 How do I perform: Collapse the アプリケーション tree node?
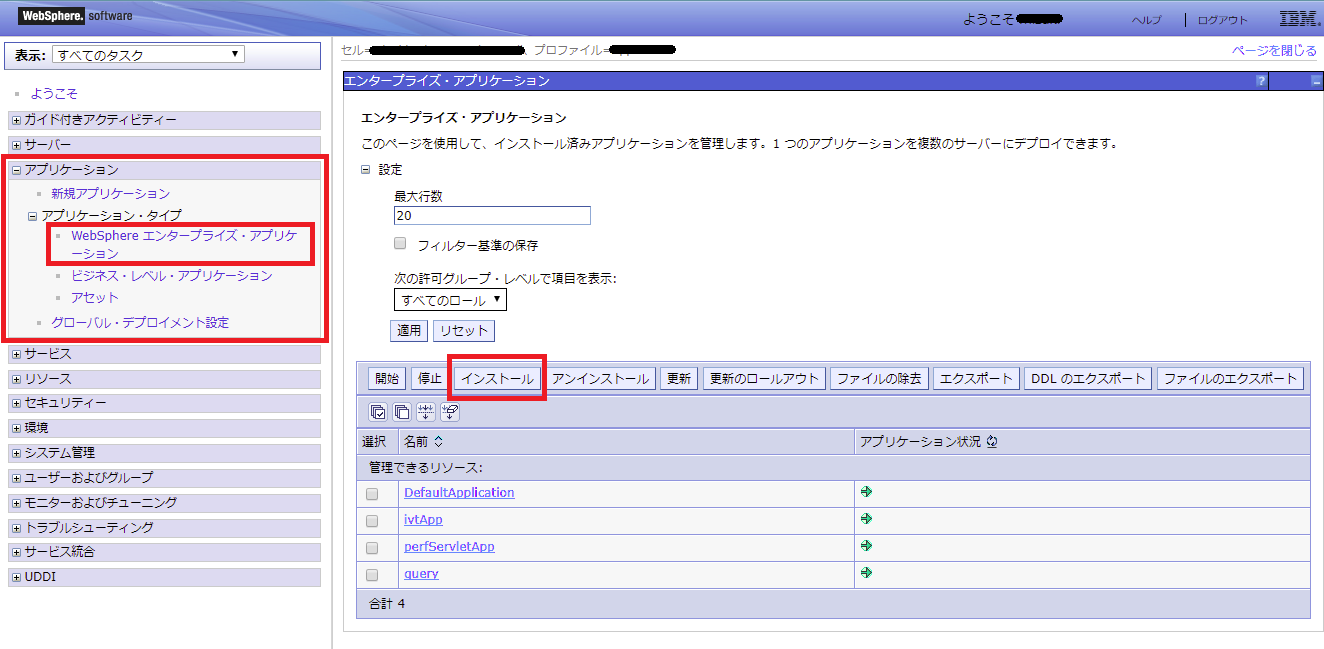[16, 170]
